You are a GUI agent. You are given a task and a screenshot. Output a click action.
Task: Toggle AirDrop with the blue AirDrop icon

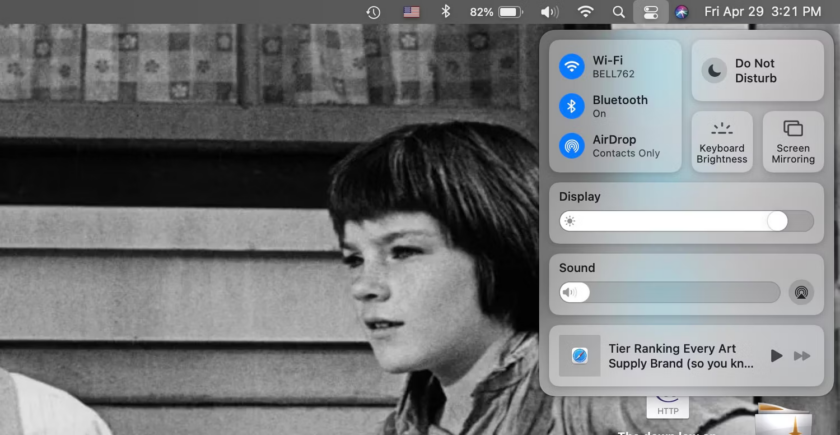coord(572,146)
